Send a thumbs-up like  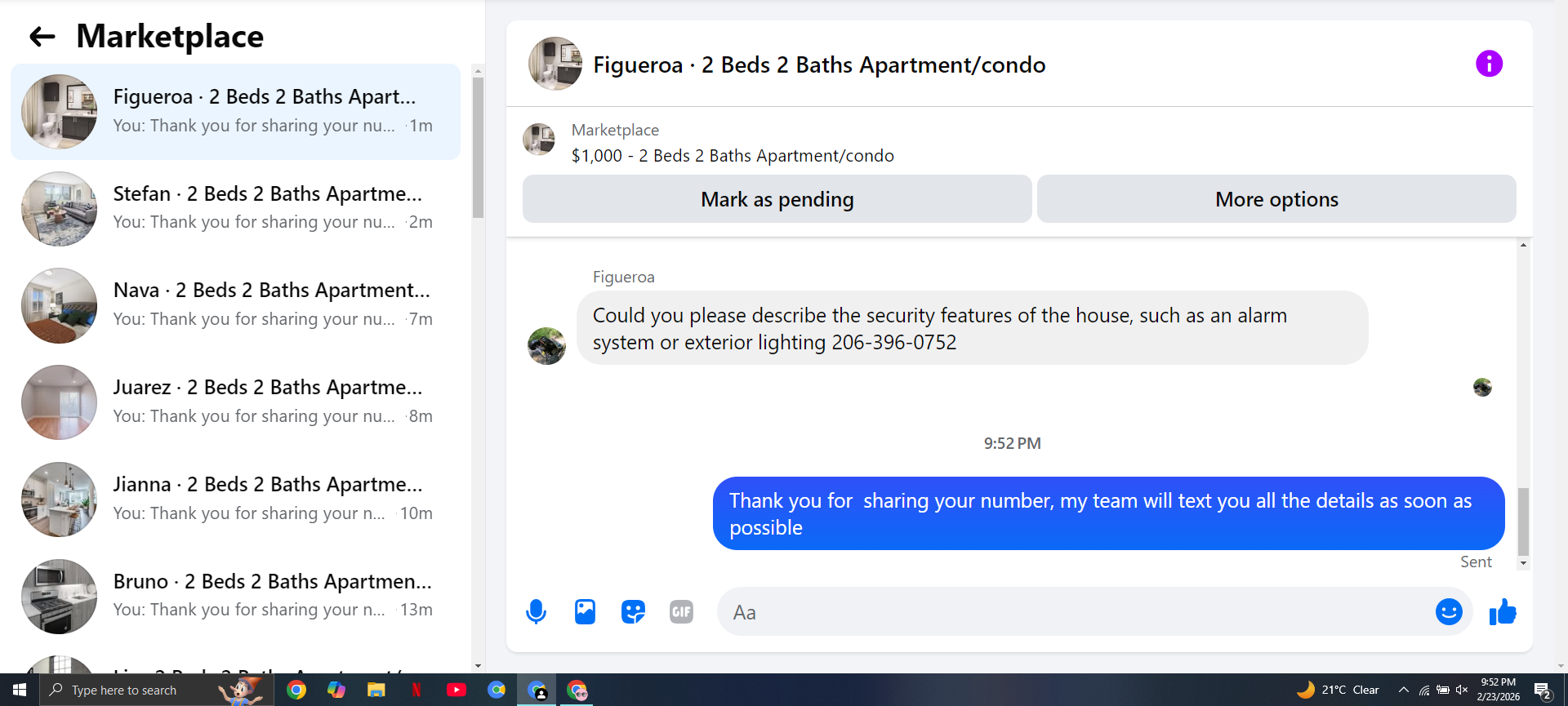1503,611
